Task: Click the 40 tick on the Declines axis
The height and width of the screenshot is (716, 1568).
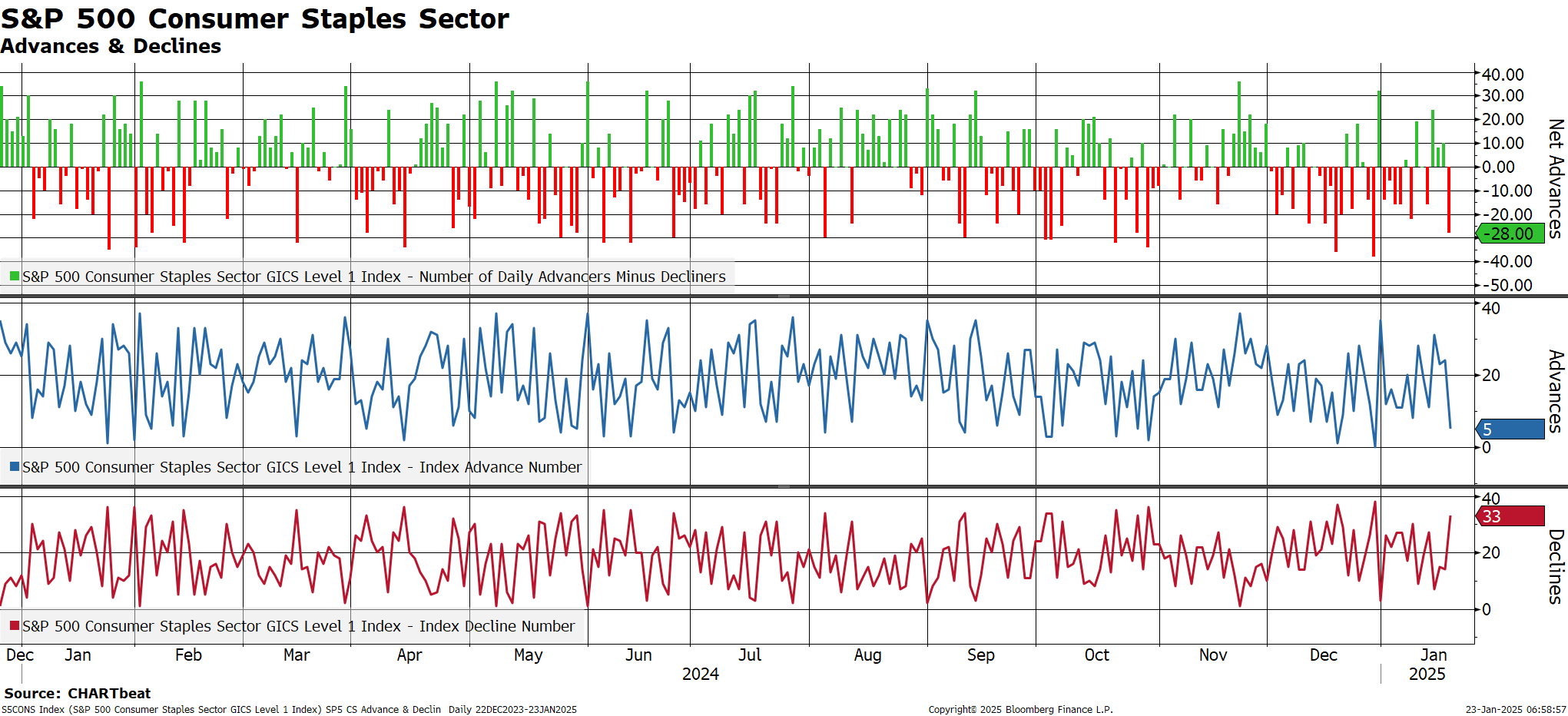Action: pyautogui.click(x=1490, y=499)
